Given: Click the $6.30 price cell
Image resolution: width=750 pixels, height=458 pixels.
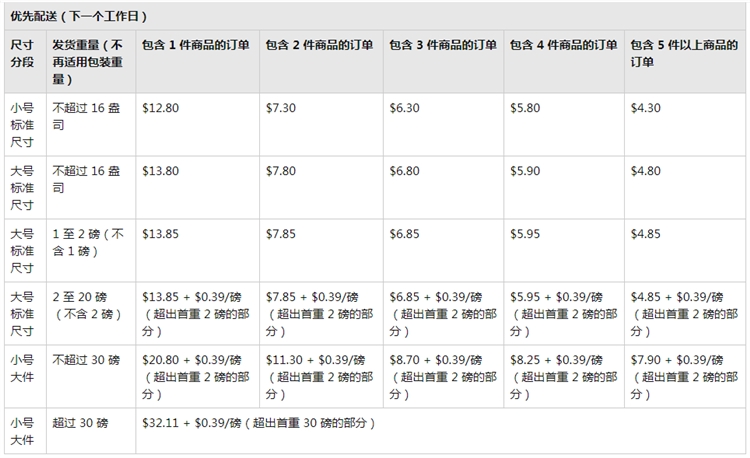Looking at the screenshot, I should (x=403, y=107).
